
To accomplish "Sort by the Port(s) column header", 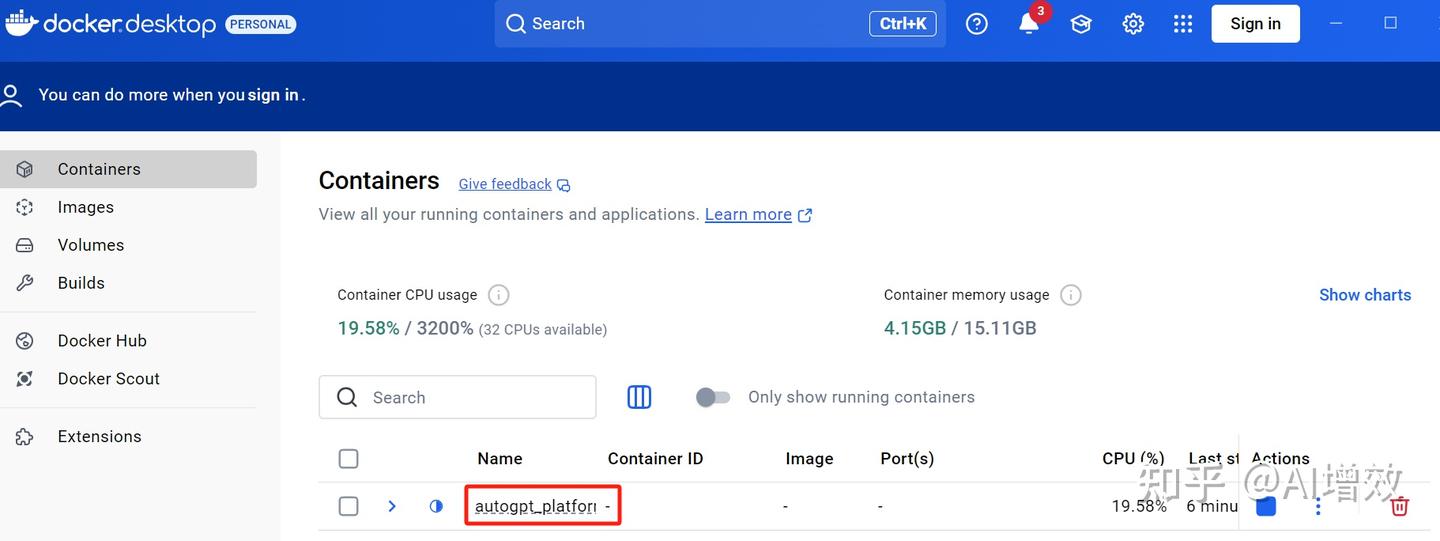I will coord(907,458).
